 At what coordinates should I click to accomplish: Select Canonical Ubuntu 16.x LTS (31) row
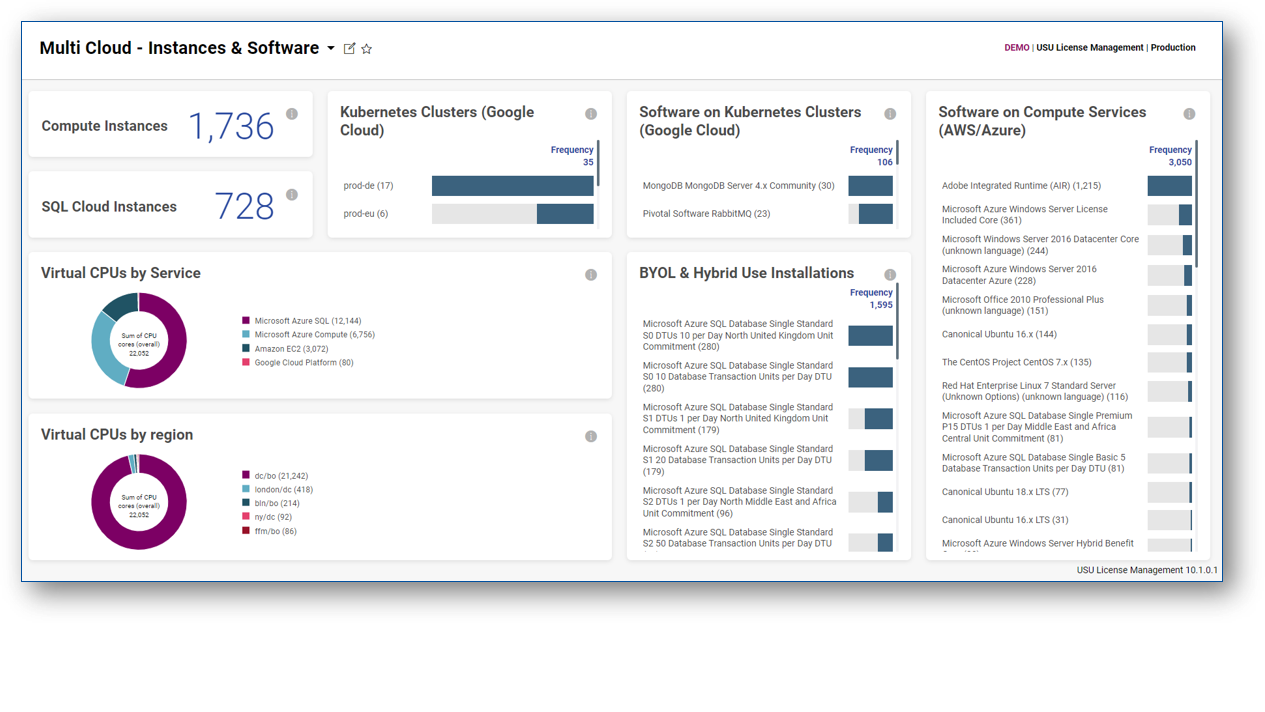(1066, 520)
